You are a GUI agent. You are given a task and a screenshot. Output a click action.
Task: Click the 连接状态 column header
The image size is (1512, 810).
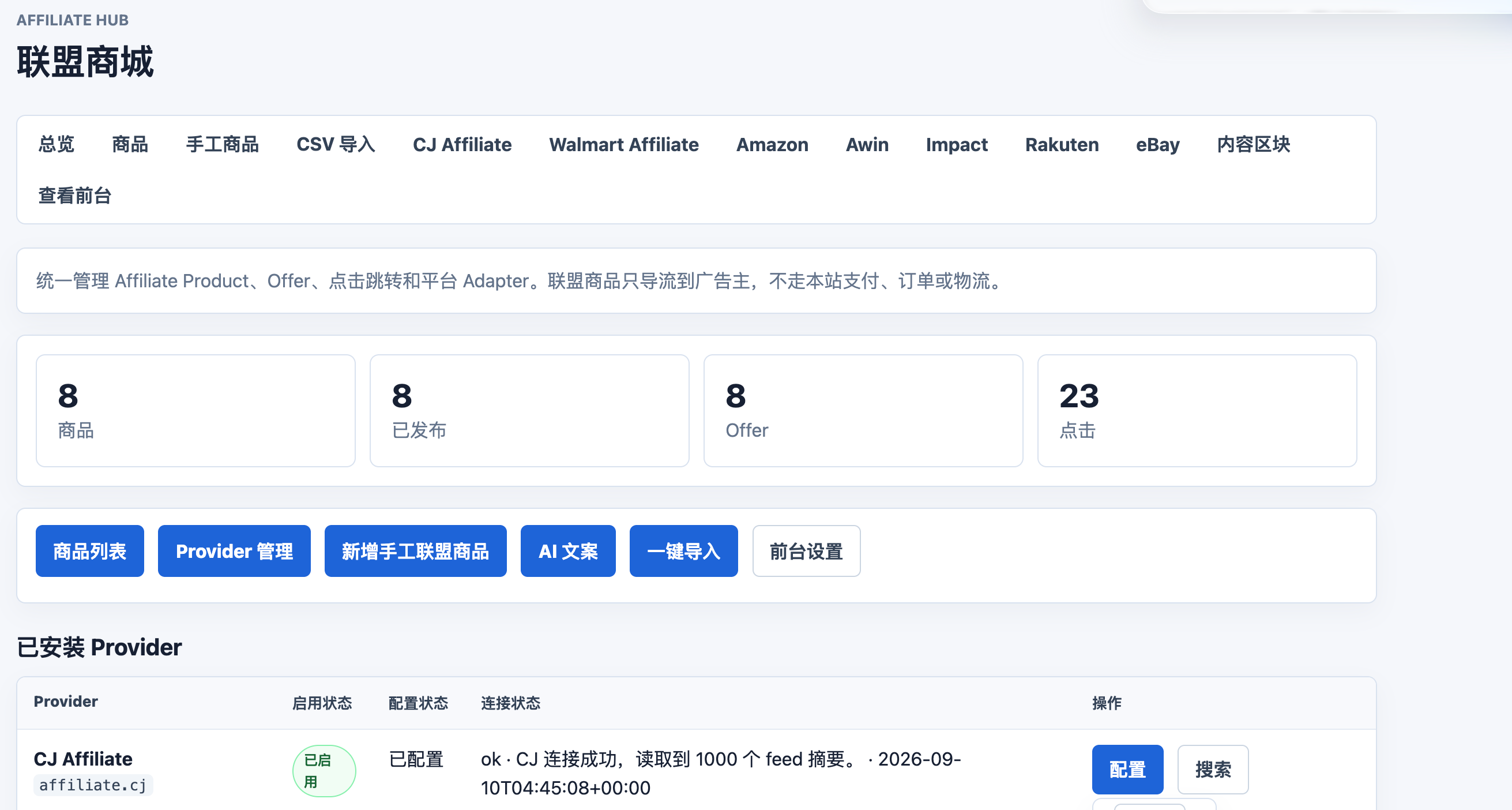511,703
